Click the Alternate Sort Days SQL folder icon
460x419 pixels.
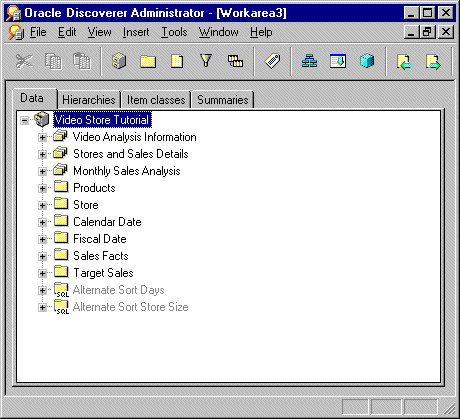coord(61,290)
